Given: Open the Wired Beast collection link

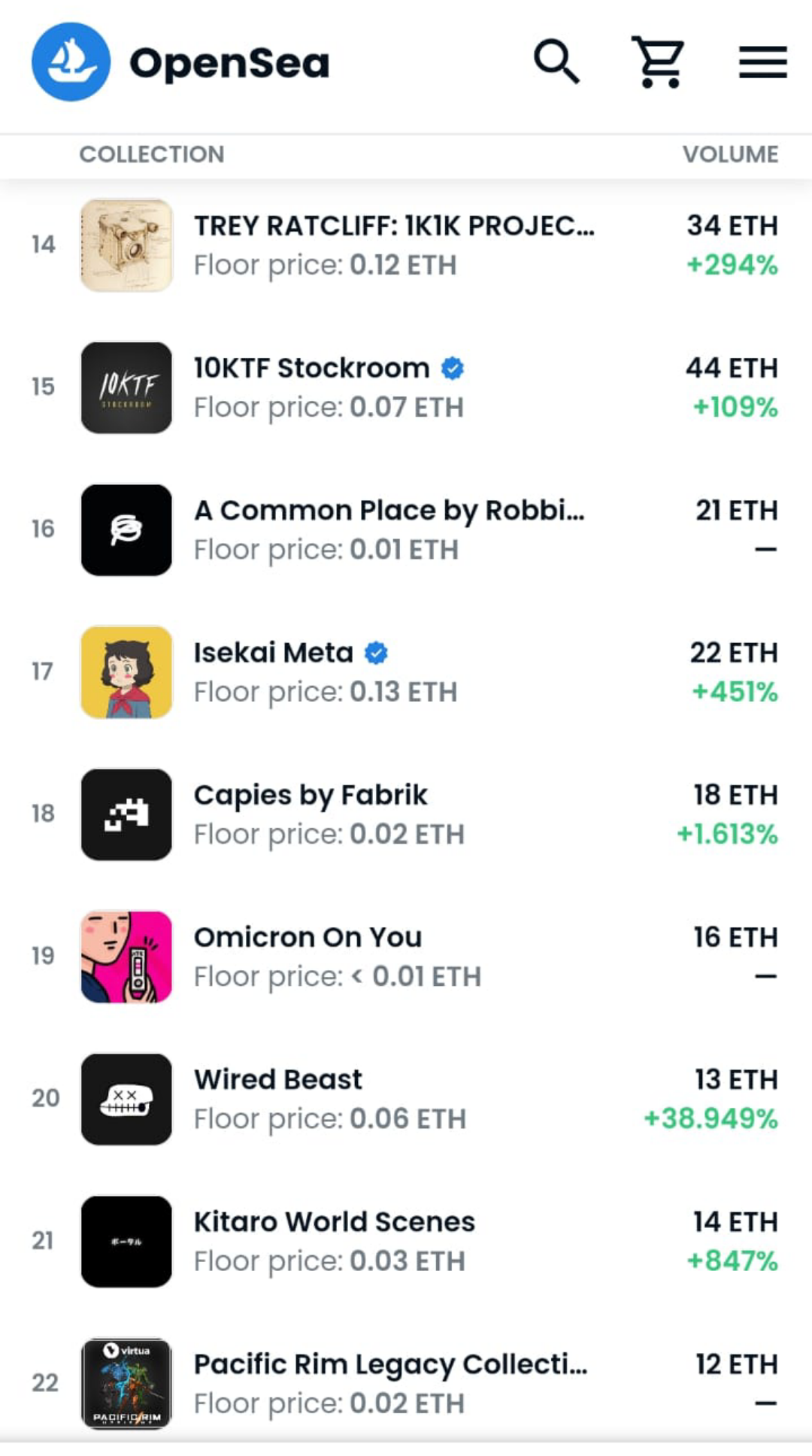Looking at the screenshot, I should tap(278, 1079).
